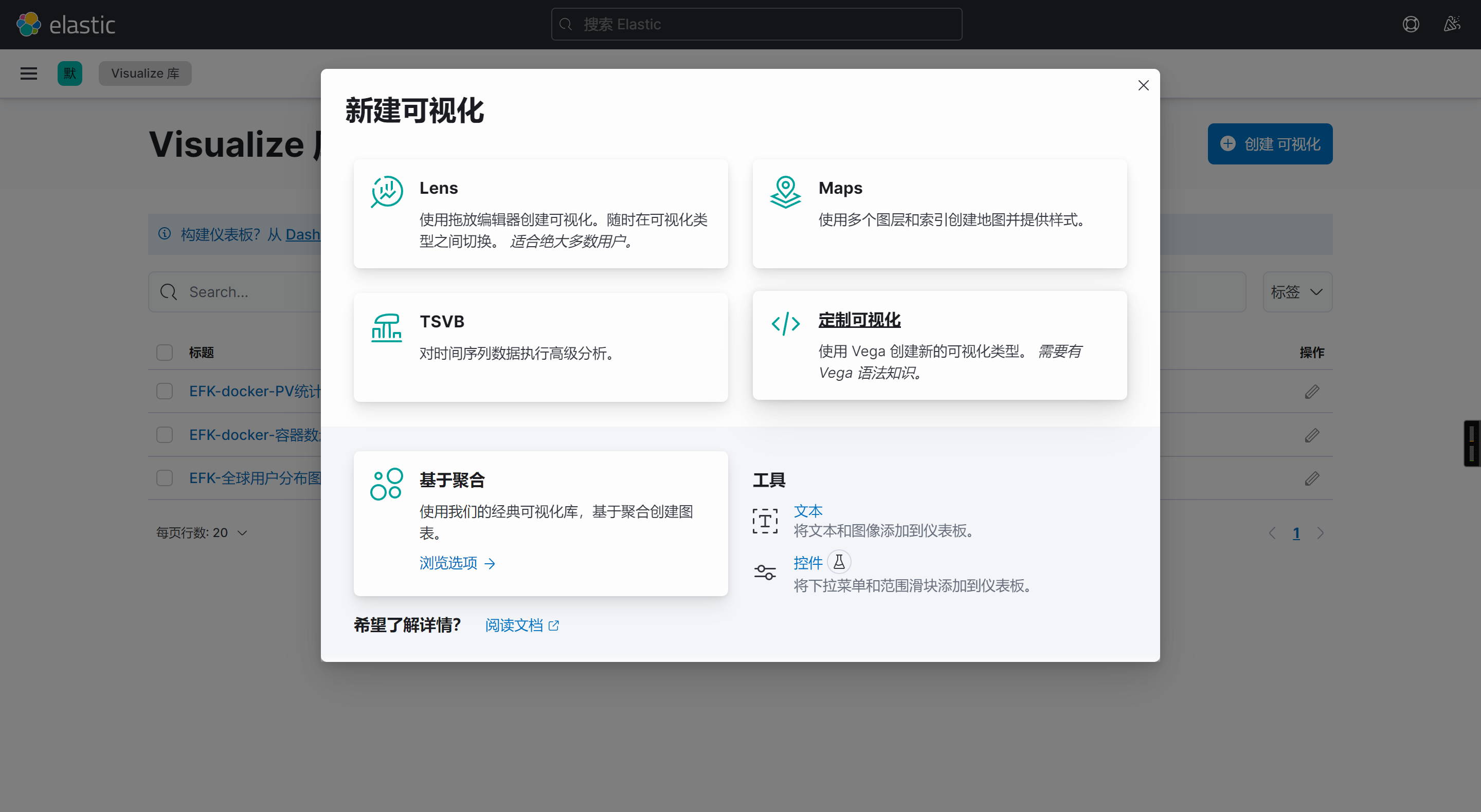Click the 标题 column header

[201, 352]
